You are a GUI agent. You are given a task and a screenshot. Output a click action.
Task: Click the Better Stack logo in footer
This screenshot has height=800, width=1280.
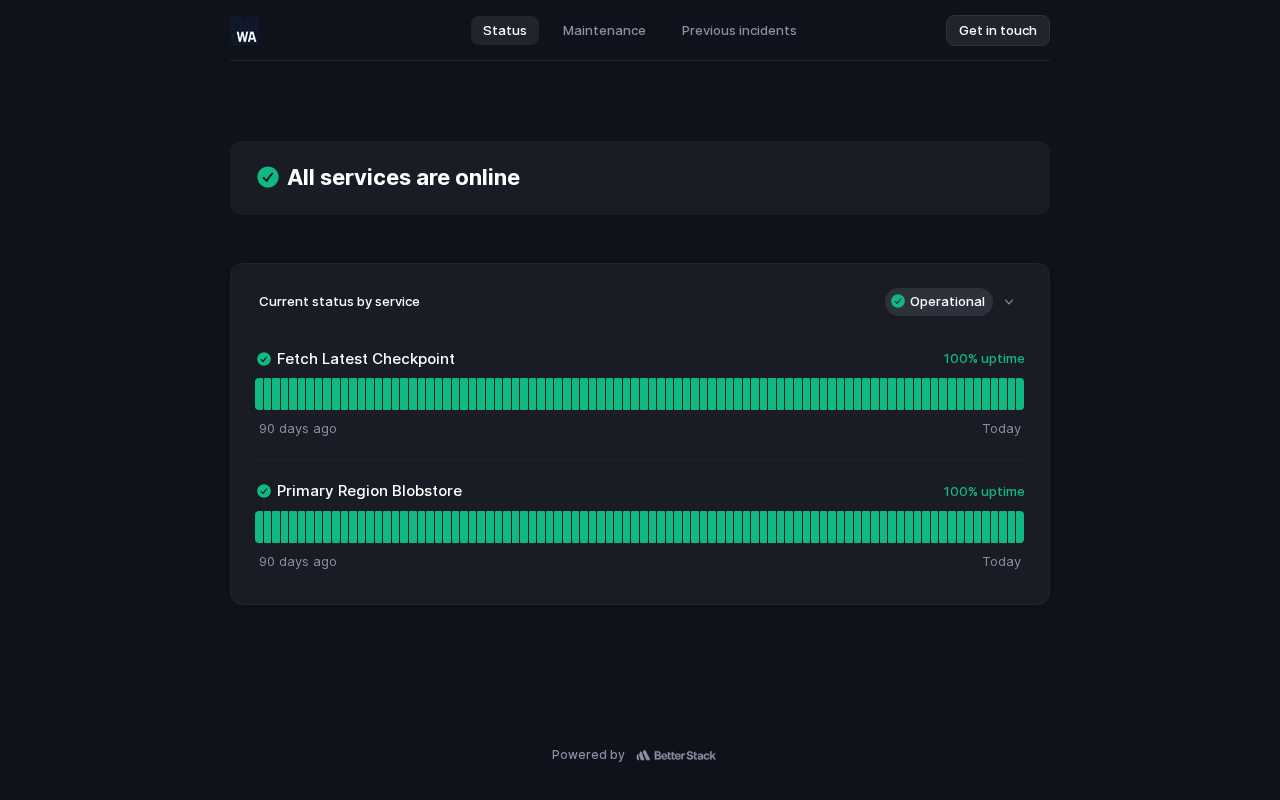click(676, 755)
